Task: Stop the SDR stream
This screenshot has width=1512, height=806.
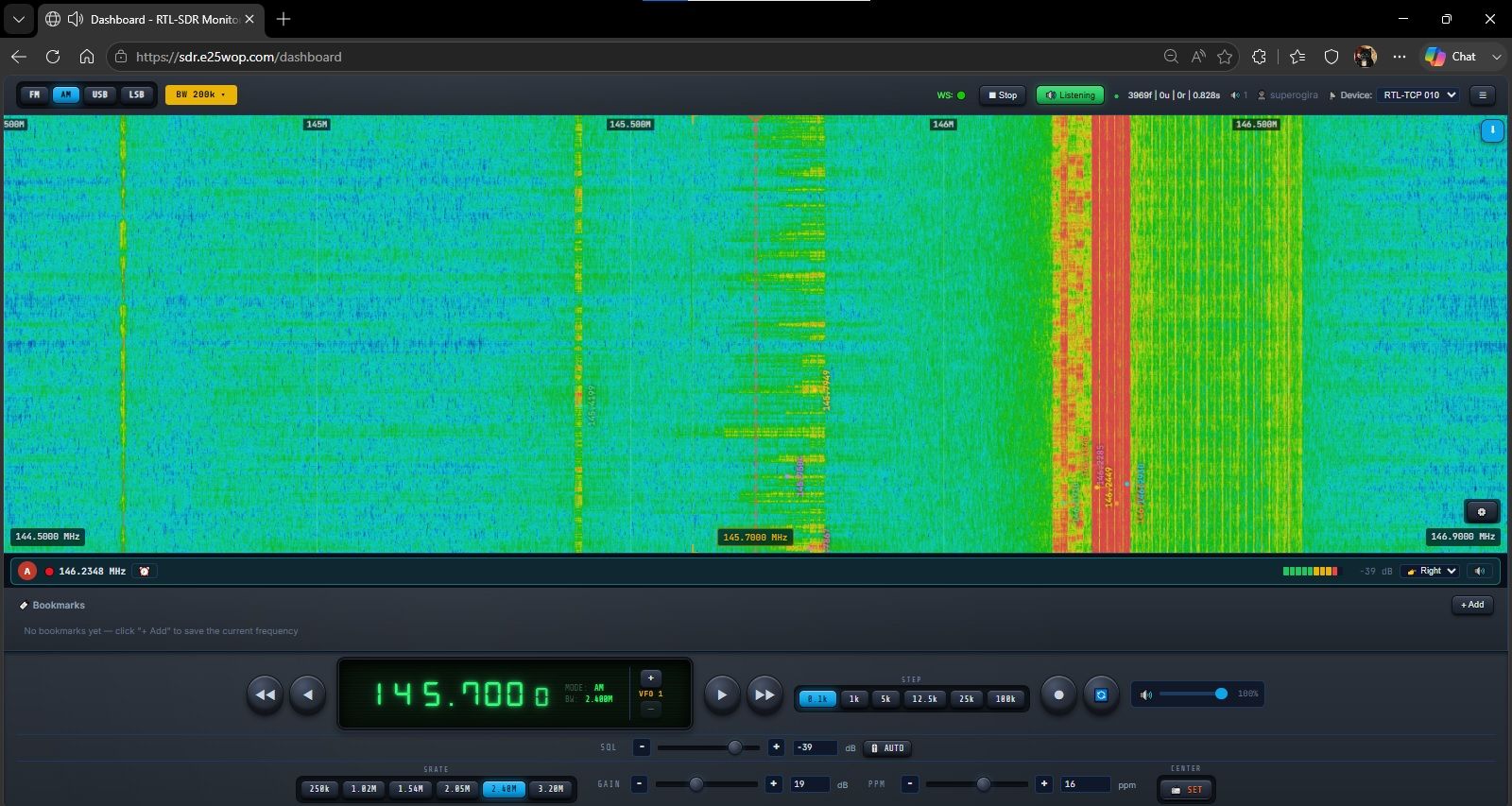Action: (1003, 94)
